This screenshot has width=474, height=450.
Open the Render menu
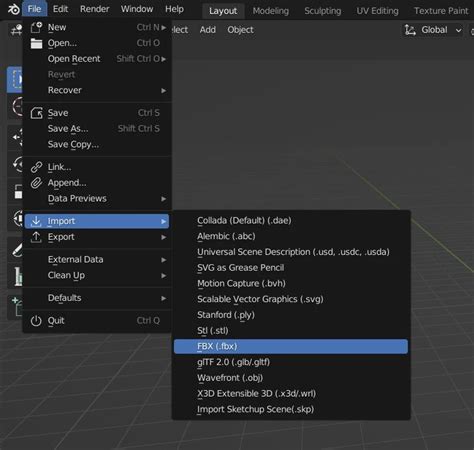[x=95, y=9]
